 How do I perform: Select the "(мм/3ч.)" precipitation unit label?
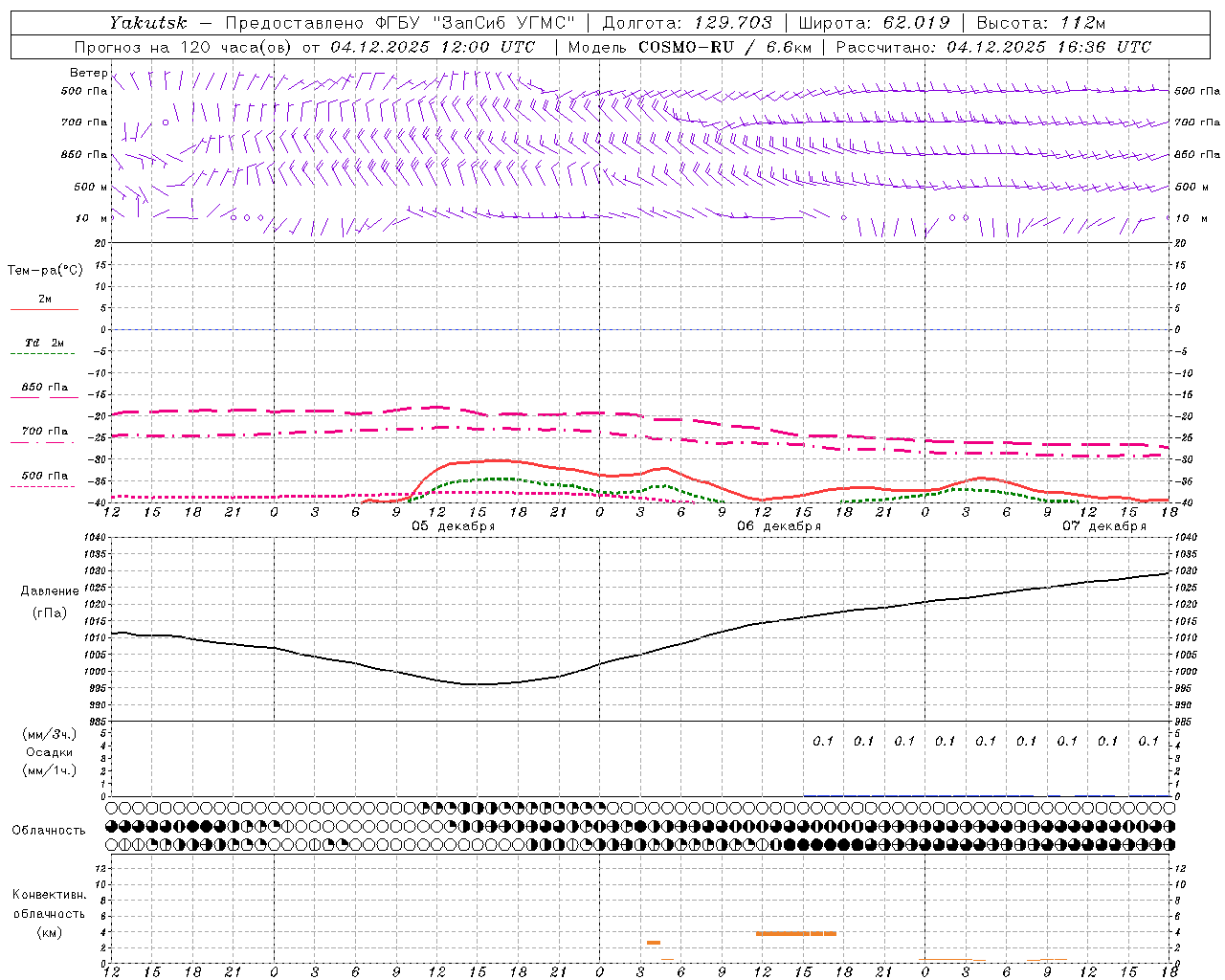(x=50, y=734)
